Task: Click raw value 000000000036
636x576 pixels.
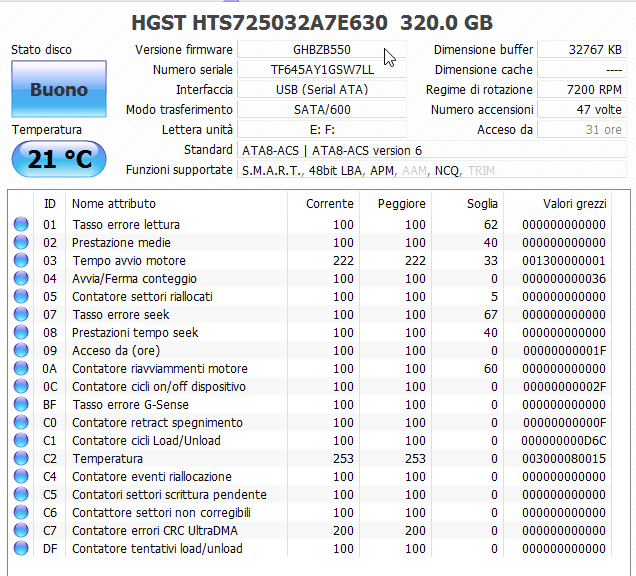Action: coord(564,279)
